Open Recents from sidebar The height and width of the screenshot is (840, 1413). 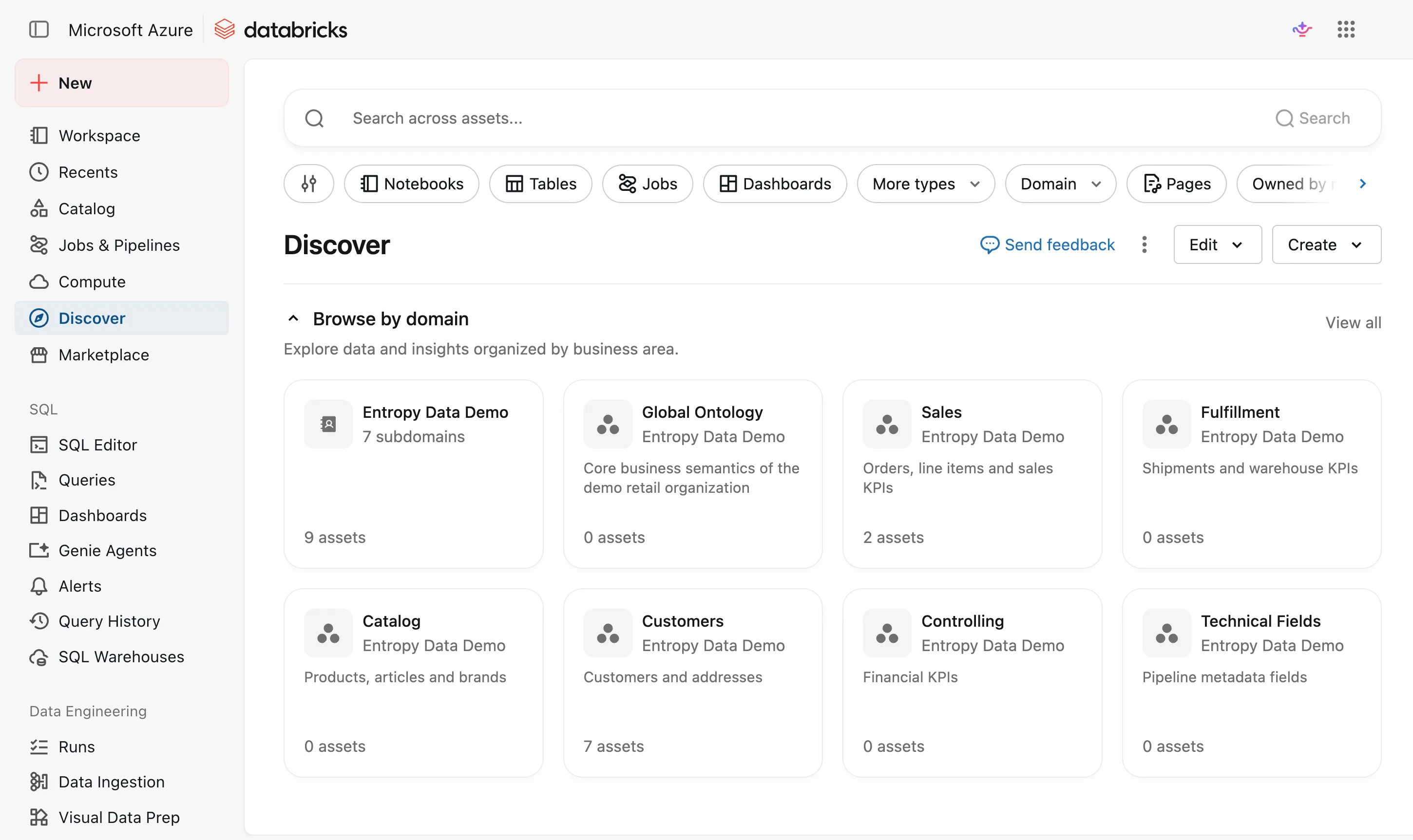[122, 172]
